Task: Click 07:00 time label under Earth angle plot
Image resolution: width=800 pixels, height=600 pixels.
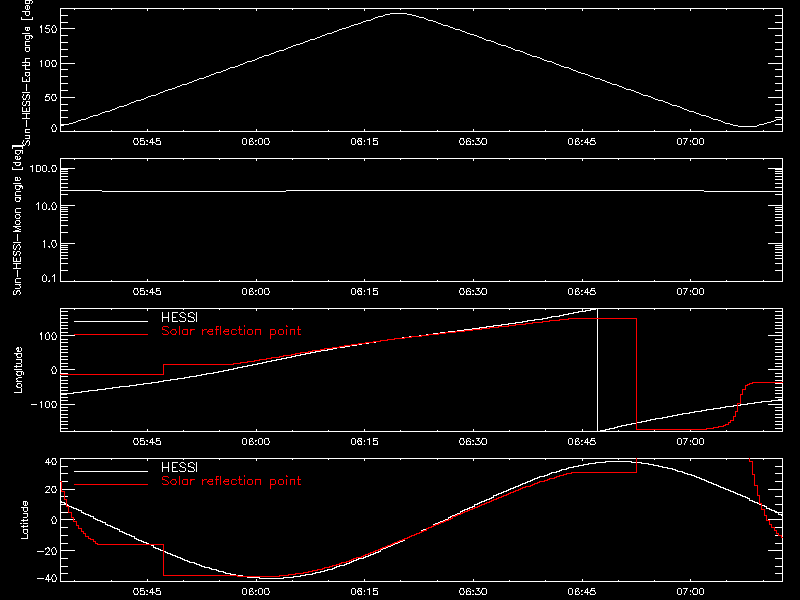Action: coord(690,142)
